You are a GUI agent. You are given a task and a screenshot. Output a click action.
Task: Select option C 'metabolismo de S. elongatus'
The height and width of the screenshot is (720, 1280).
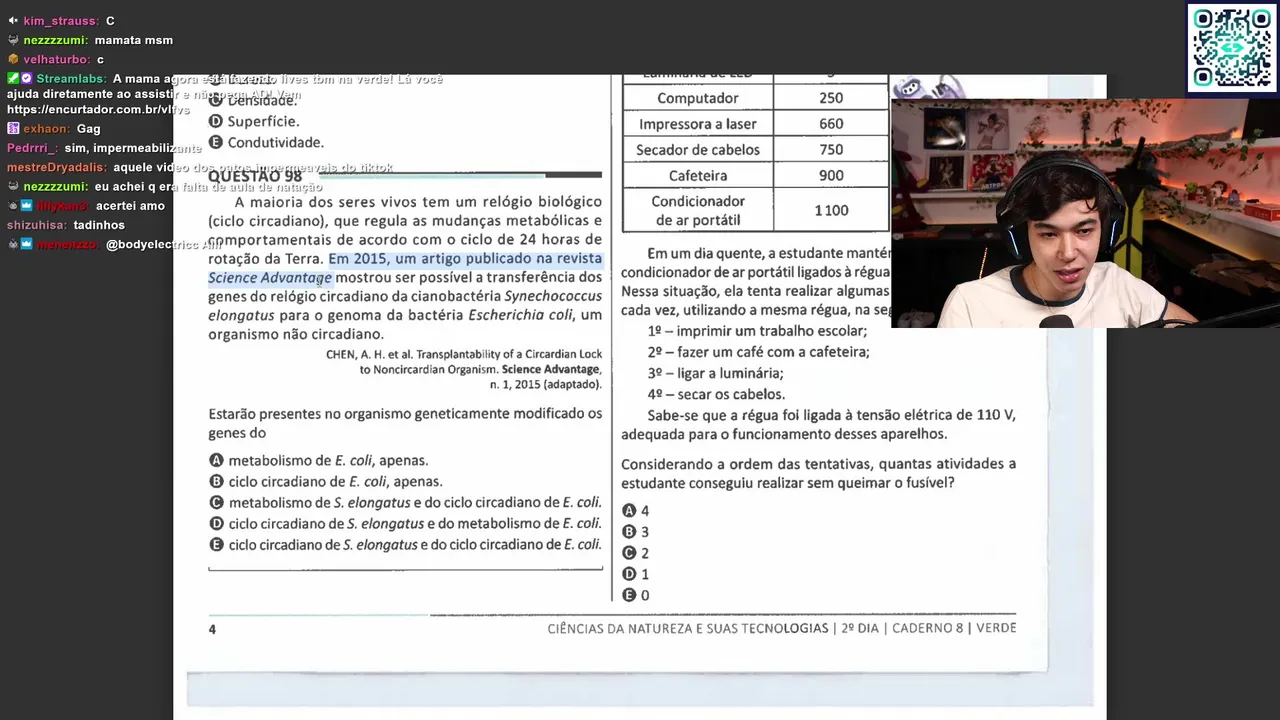click(405, 503)
